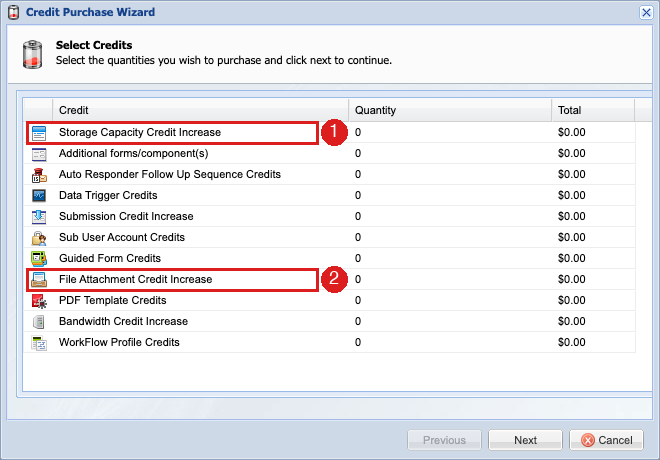Edit quantity for Additional forms/component(s)
The image size is (660, 460).
[x=450, y=154]
